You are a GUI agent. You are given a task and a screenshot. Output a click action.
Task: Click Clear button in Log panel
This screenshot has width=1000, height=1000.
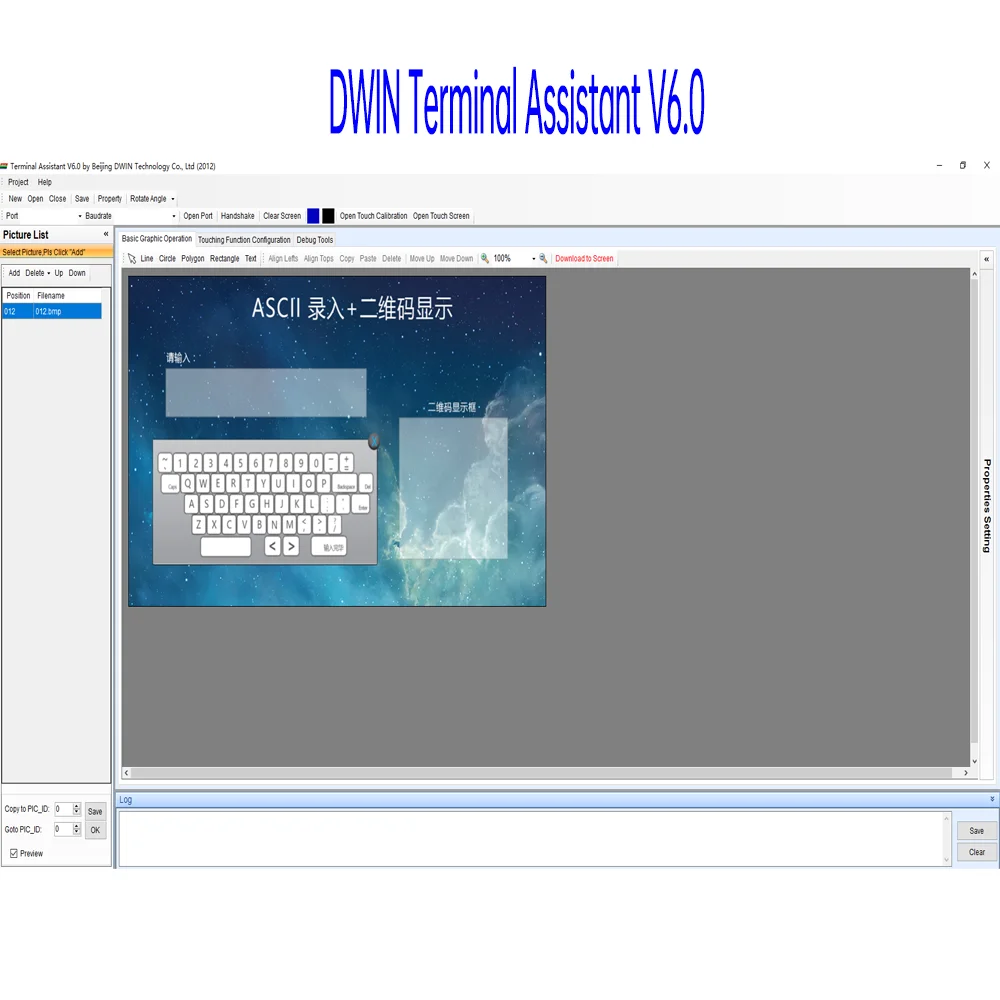pos(976,852)
